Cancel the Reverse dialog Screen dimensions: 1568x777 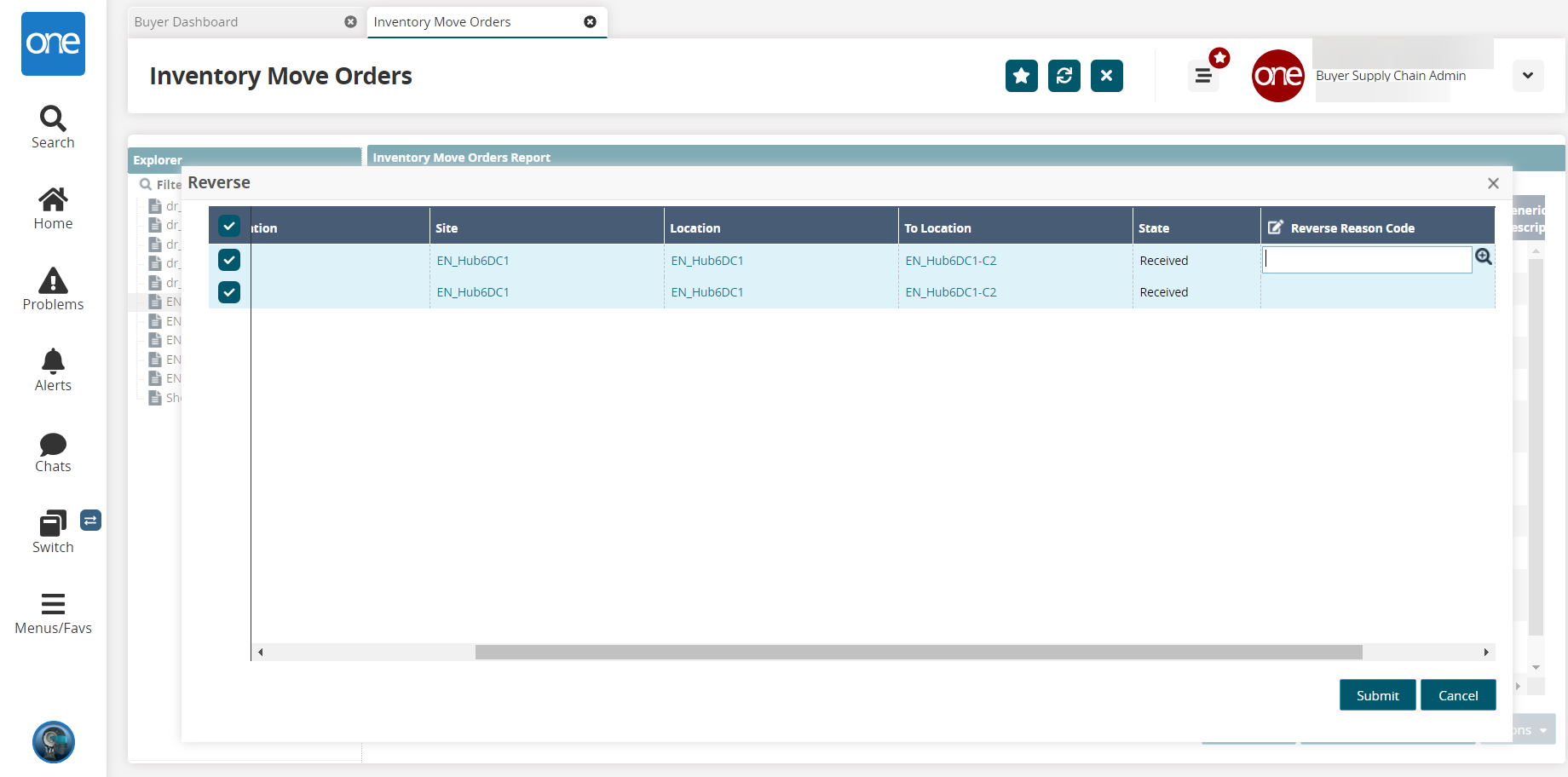[1458, 695]
